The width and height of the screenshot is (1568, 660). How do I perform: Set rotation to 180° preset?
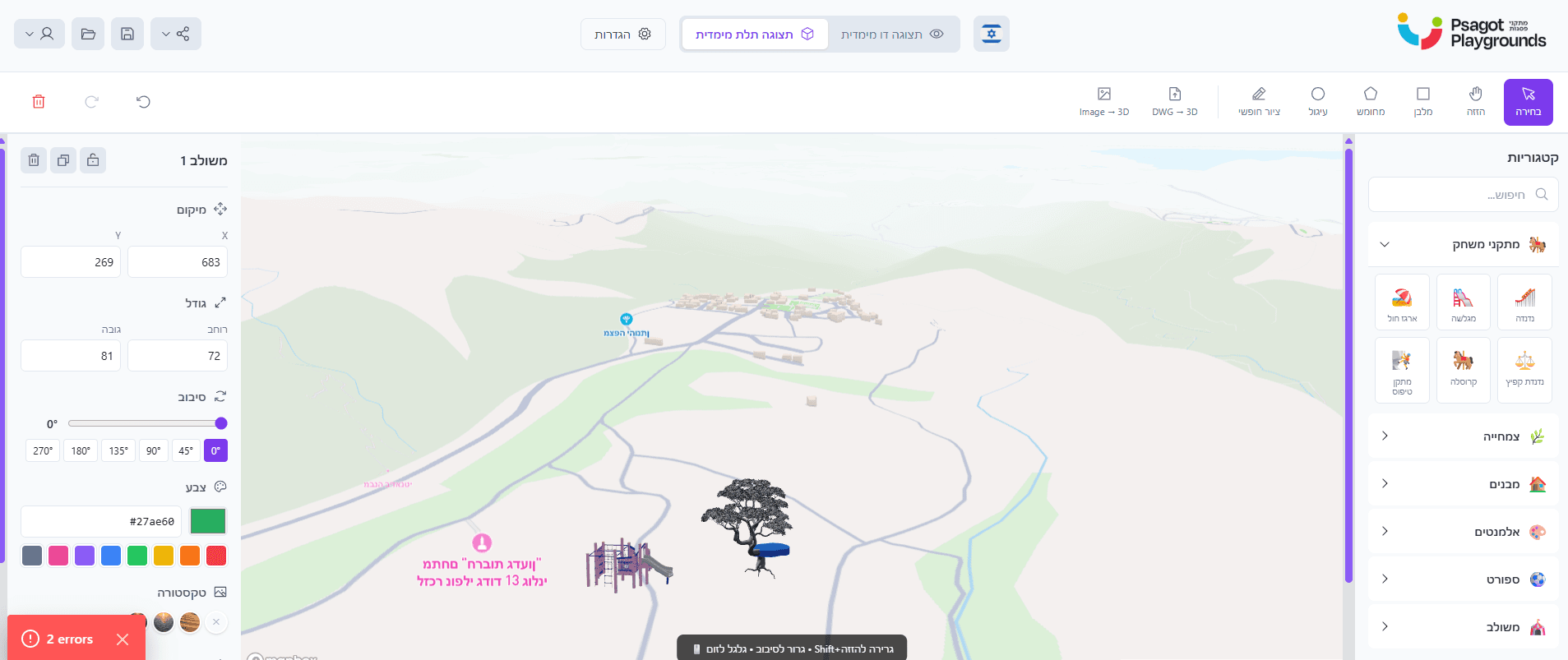[x=81, y=450]
